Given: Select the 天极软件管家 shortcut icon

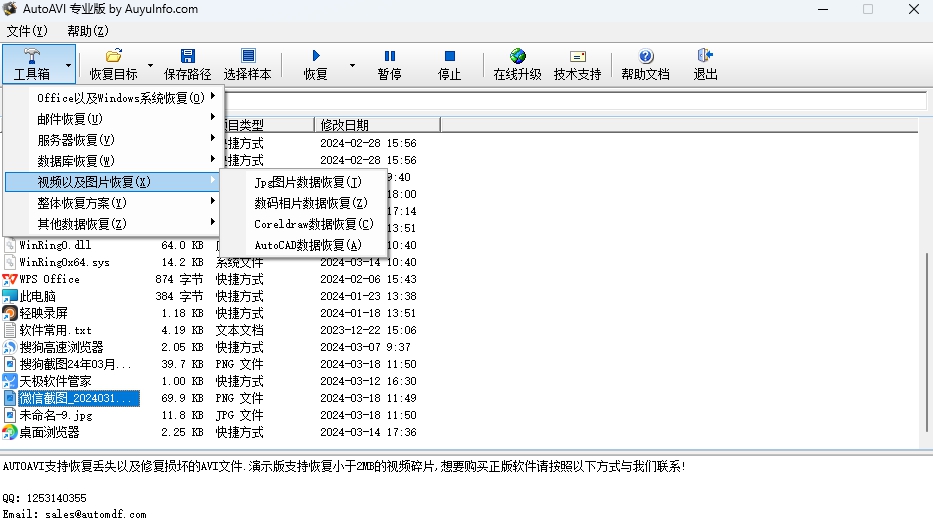Looking at the screenshot, I should [10, 381].
